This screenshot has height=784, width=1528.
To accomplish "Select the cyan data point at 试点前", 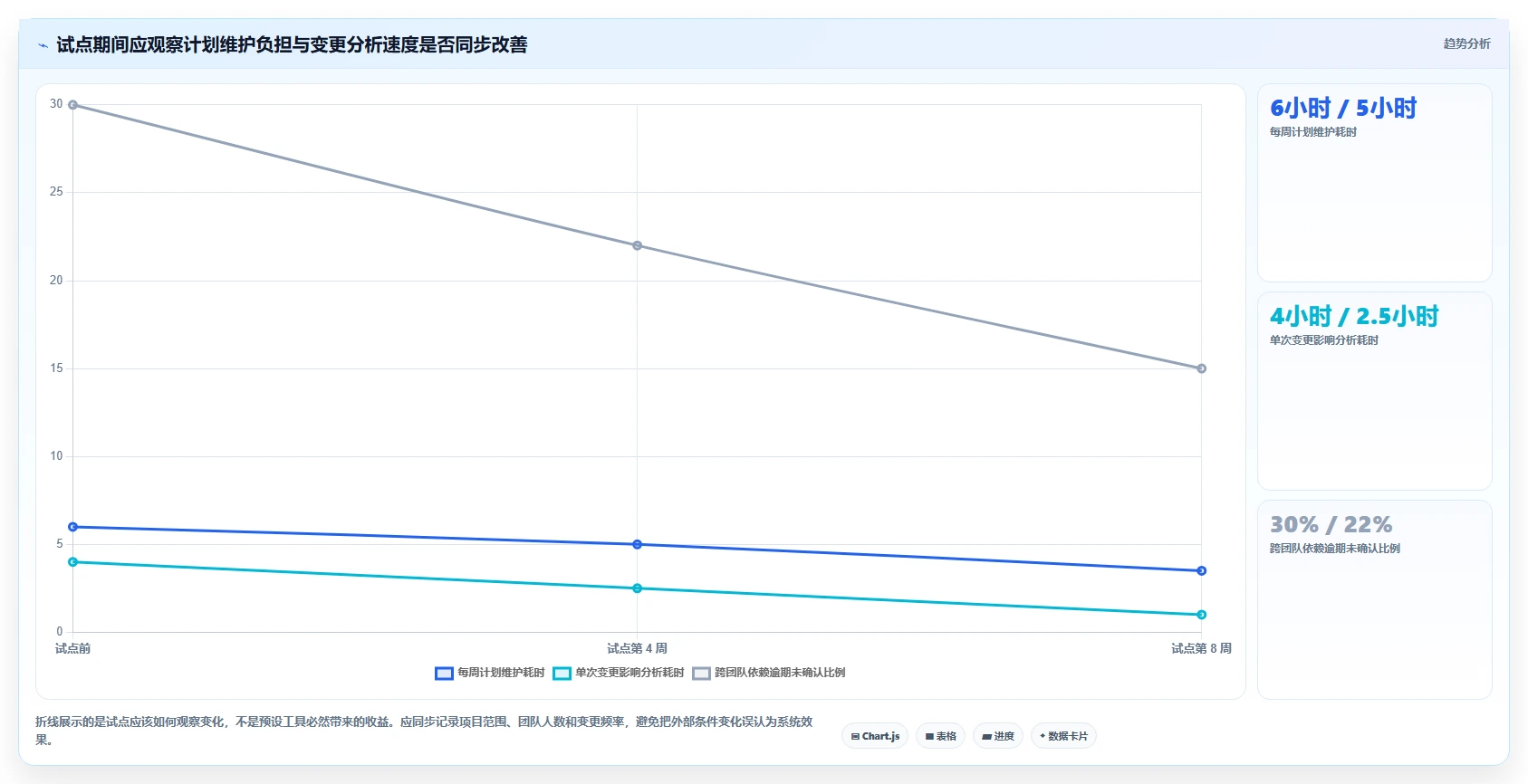I will click(x=73, y=562).
